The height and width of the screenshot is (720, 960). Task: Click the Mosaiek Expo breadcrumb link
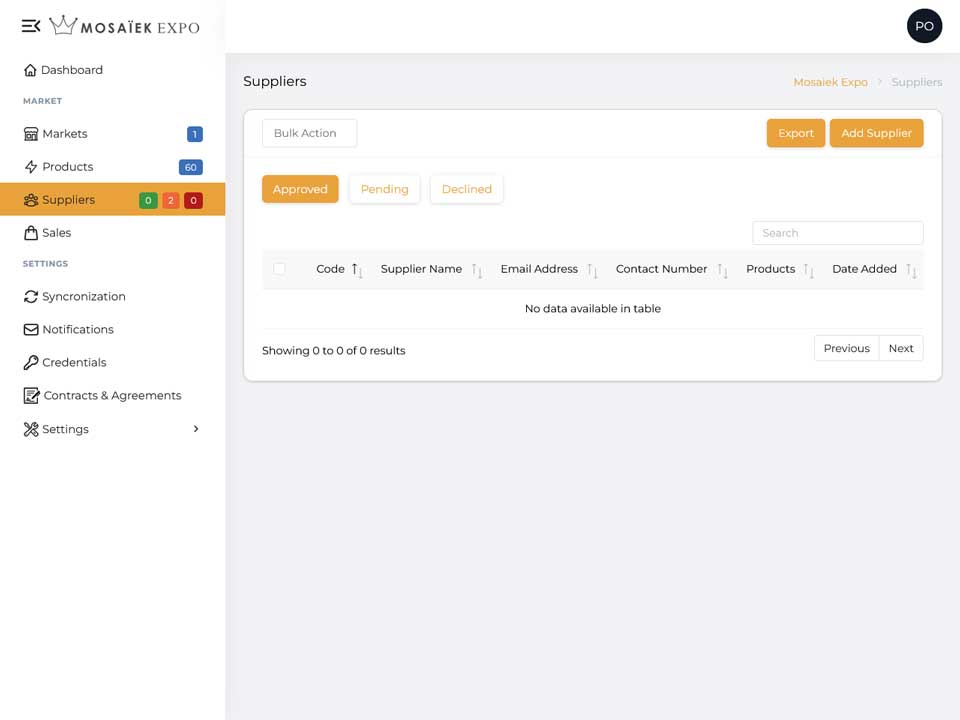[830, 82]
